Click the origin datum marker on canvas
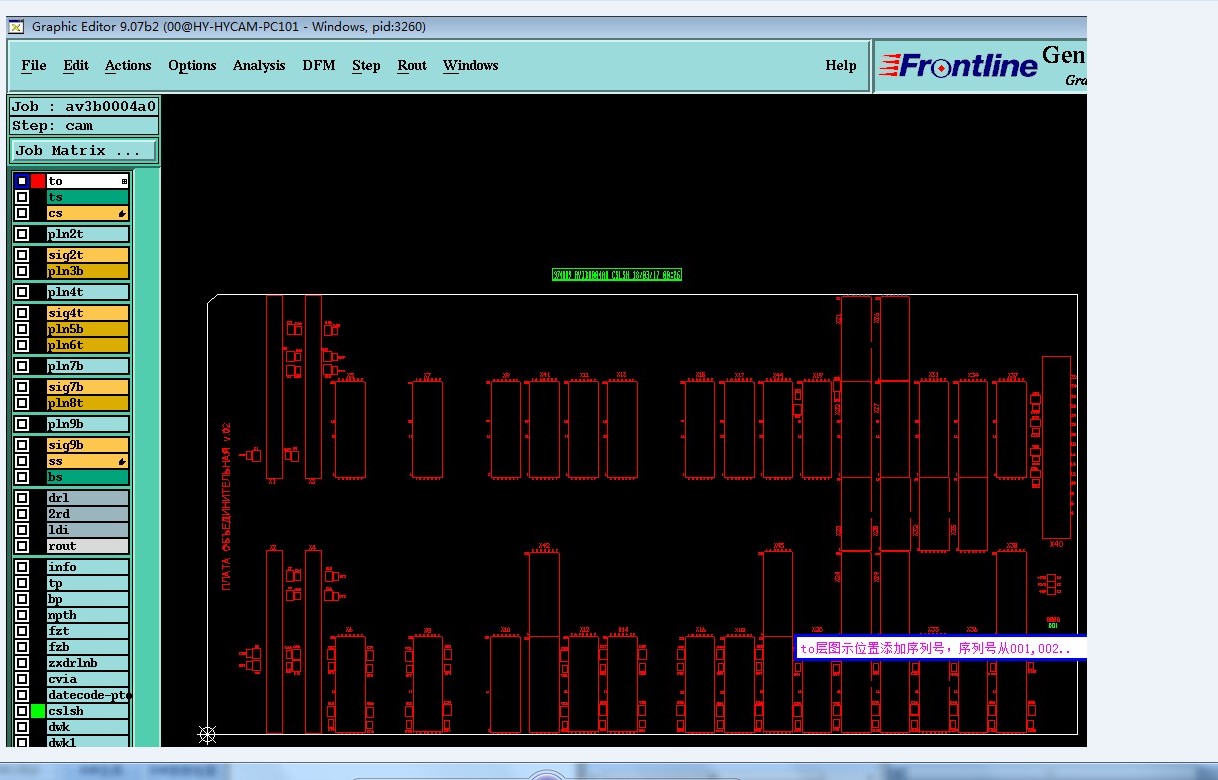This screenshot has height=780, width=1218. click(x=207, y=735)
